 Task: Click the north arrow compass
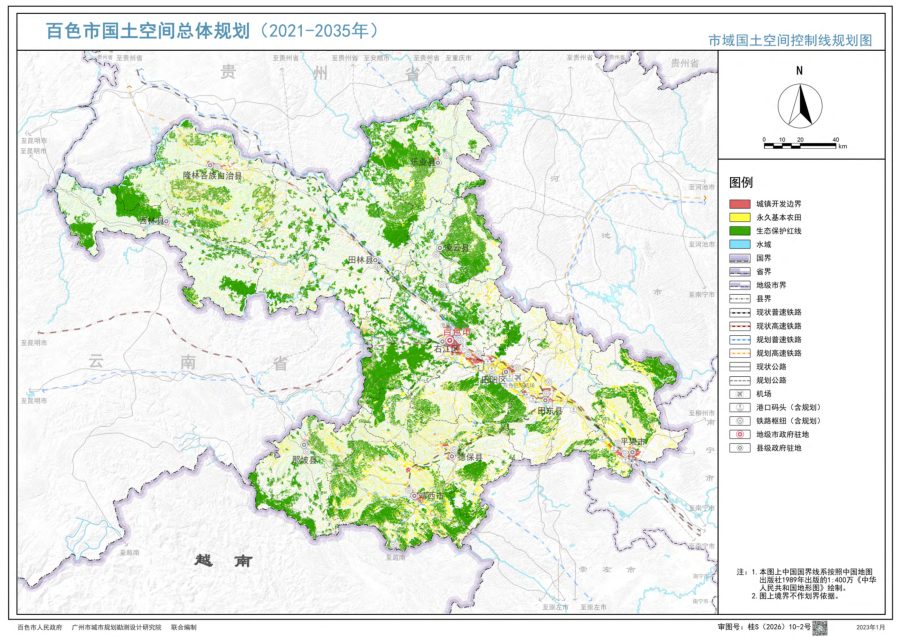pos(800,106)
